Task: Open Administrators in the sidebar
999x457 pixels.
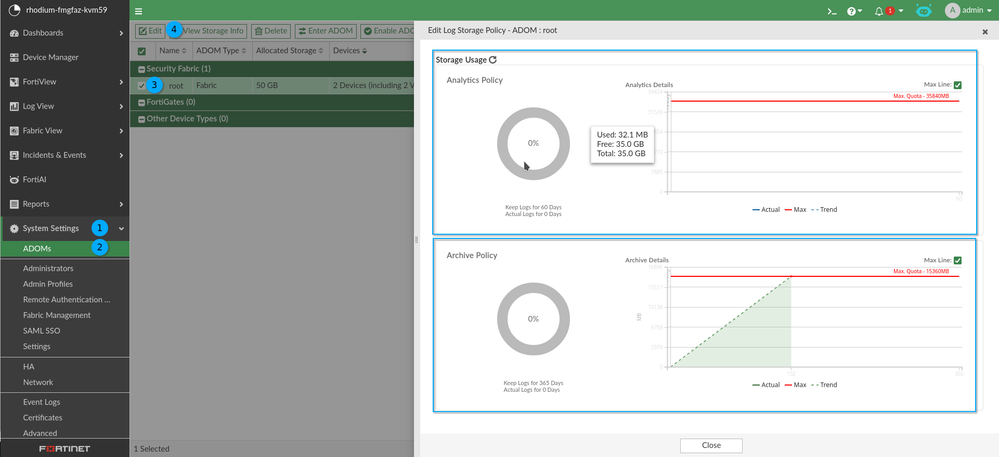Action: pyautogui.click(x=48, y=268)
